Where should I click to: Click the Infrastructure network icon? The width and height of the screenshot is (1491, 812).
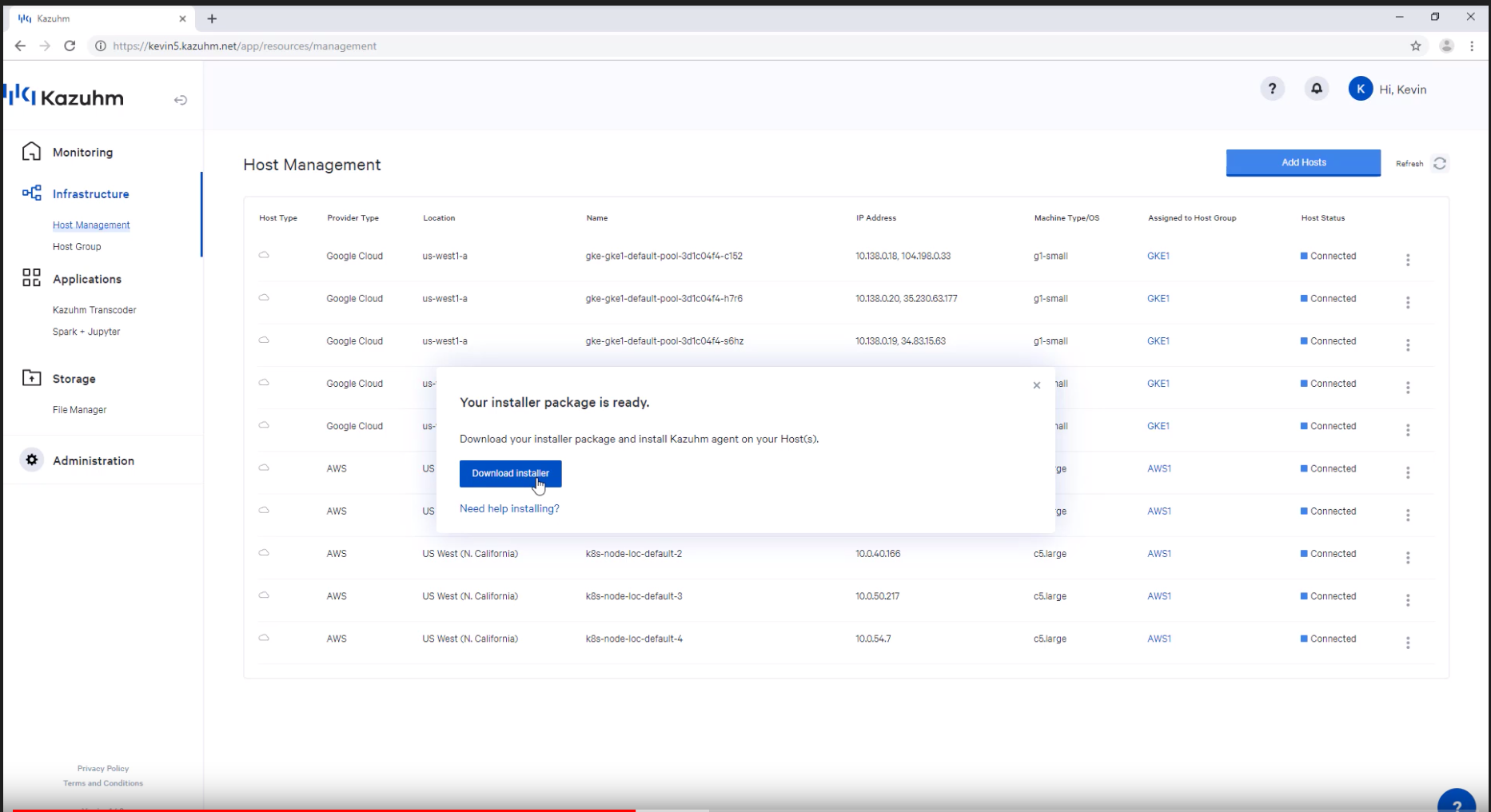tap(31, 193)
